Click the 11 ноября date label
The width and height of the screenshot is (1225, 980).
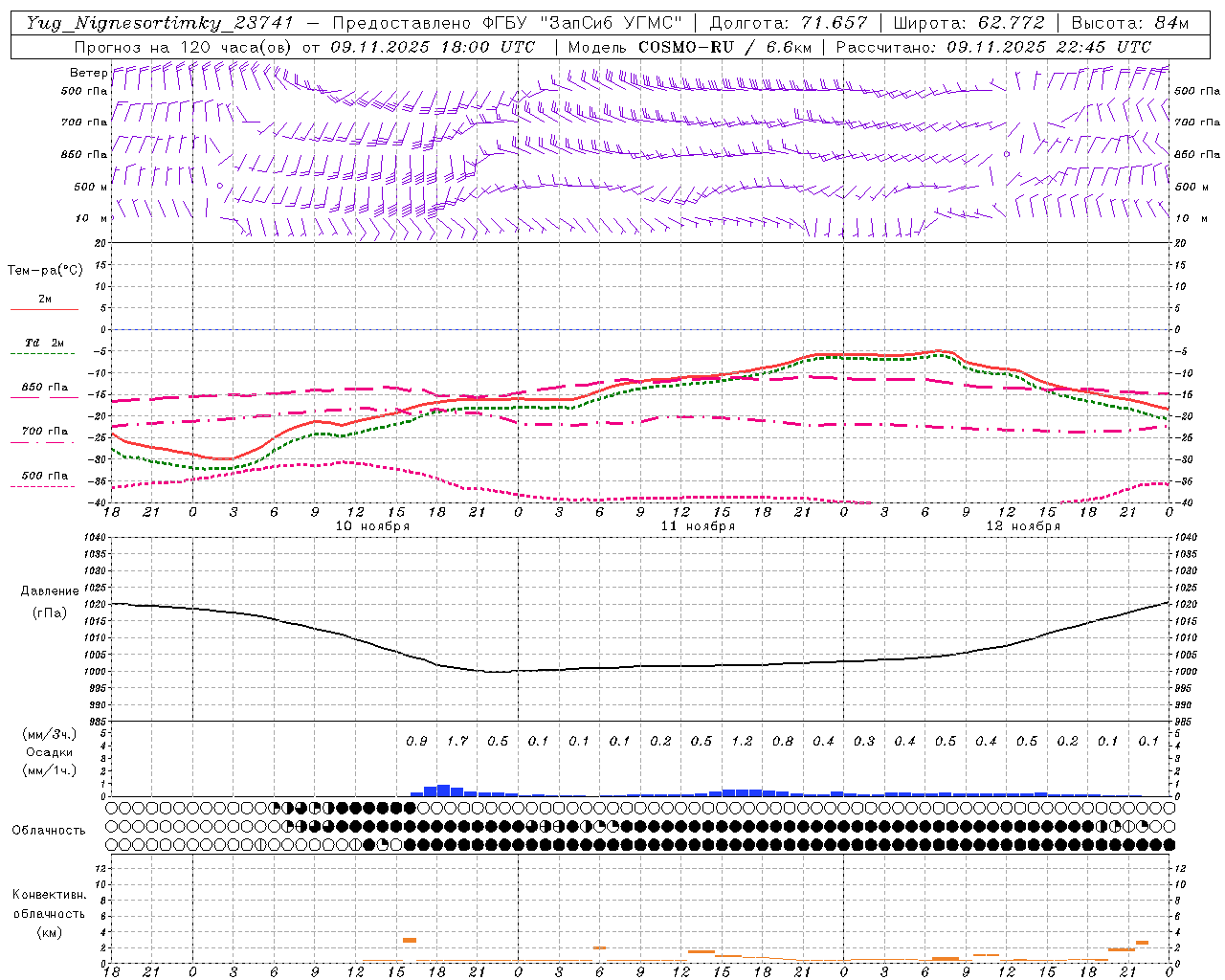point(698,526)
